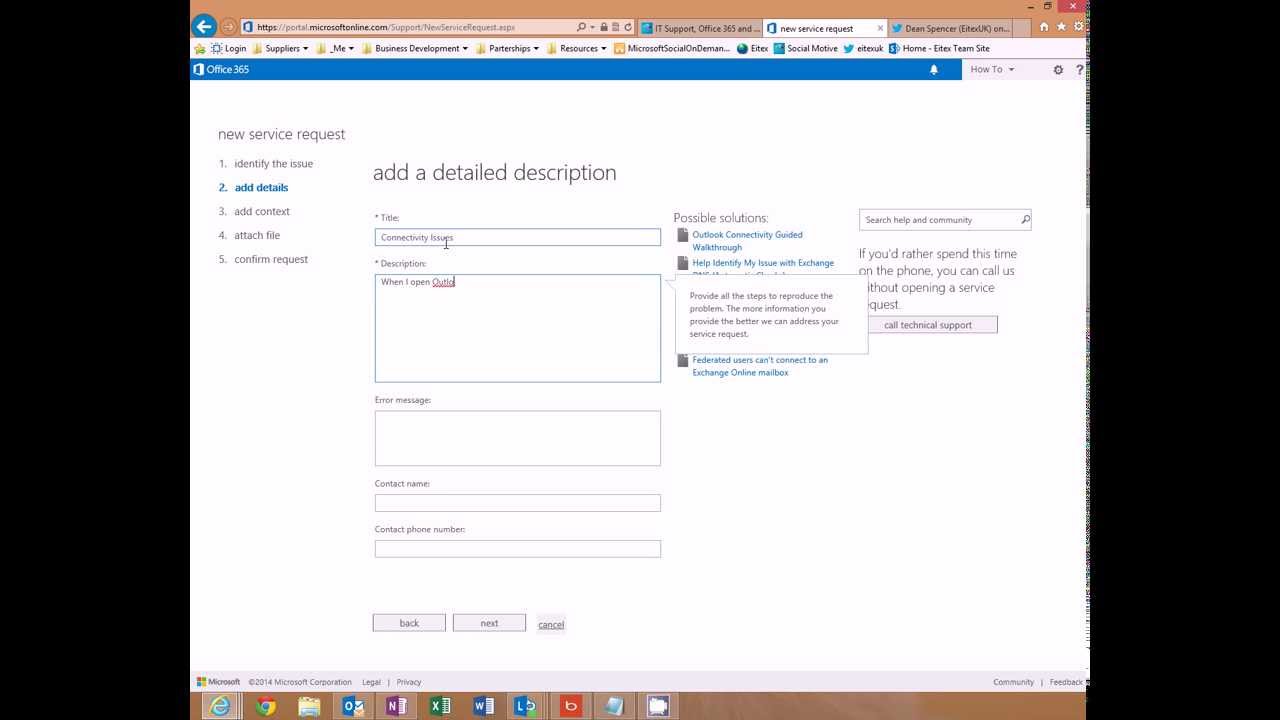This screenshot has height=720, width=1280.
Task: Open the Social Motive bookmark
Action: click(x=806, y=48)
